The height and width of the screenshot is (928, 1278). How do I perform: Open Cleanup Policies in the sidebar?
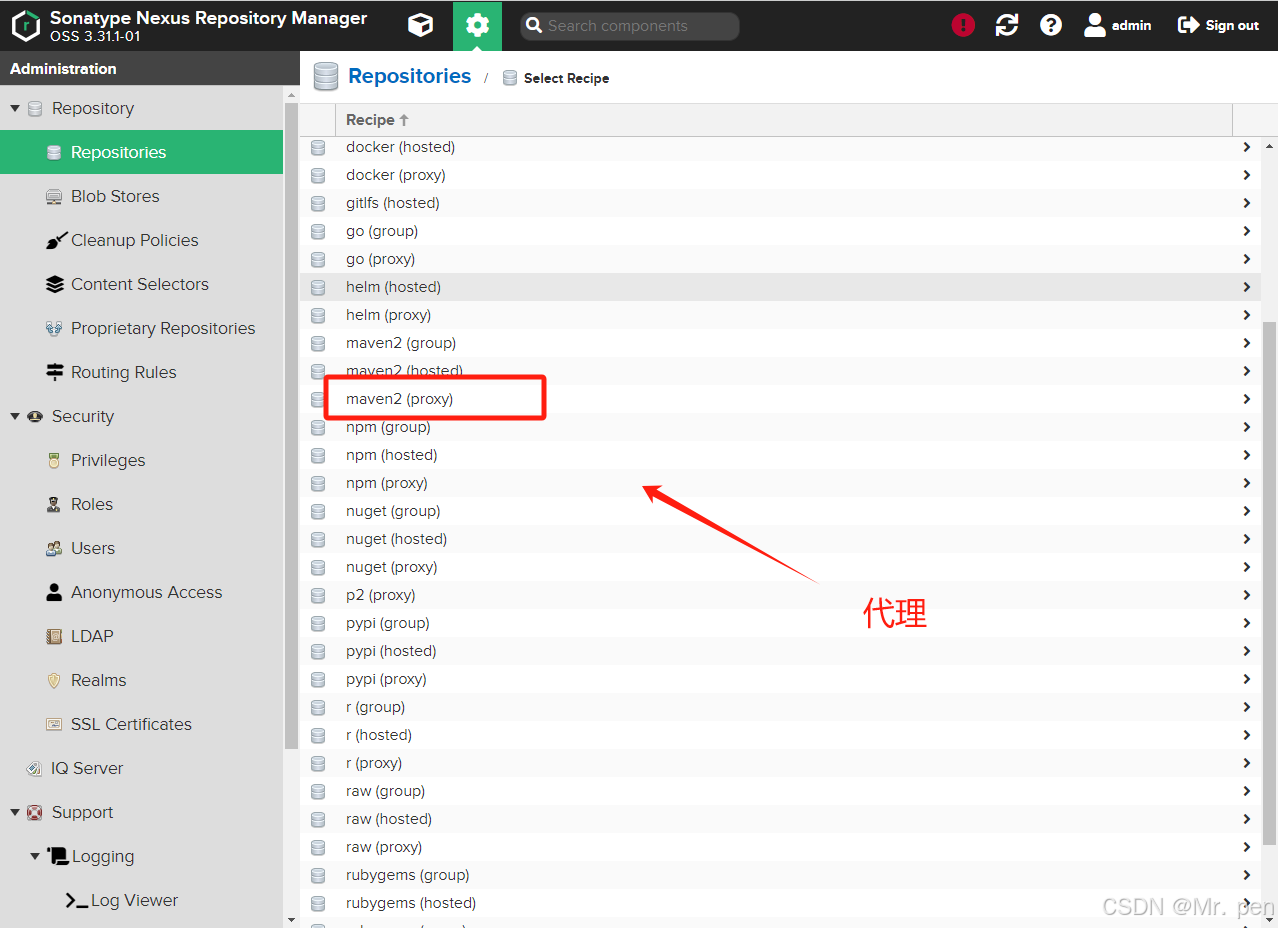(x=142, y=240)
